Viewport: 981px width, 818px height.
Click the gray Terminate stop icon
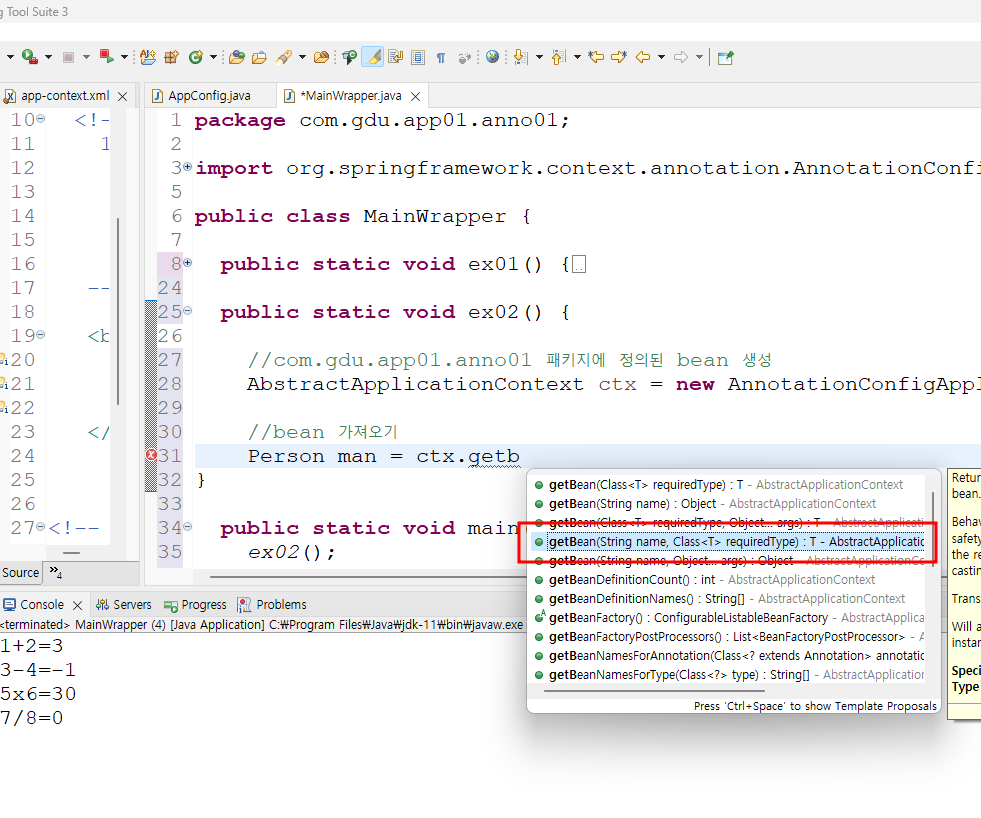(69, 58)
